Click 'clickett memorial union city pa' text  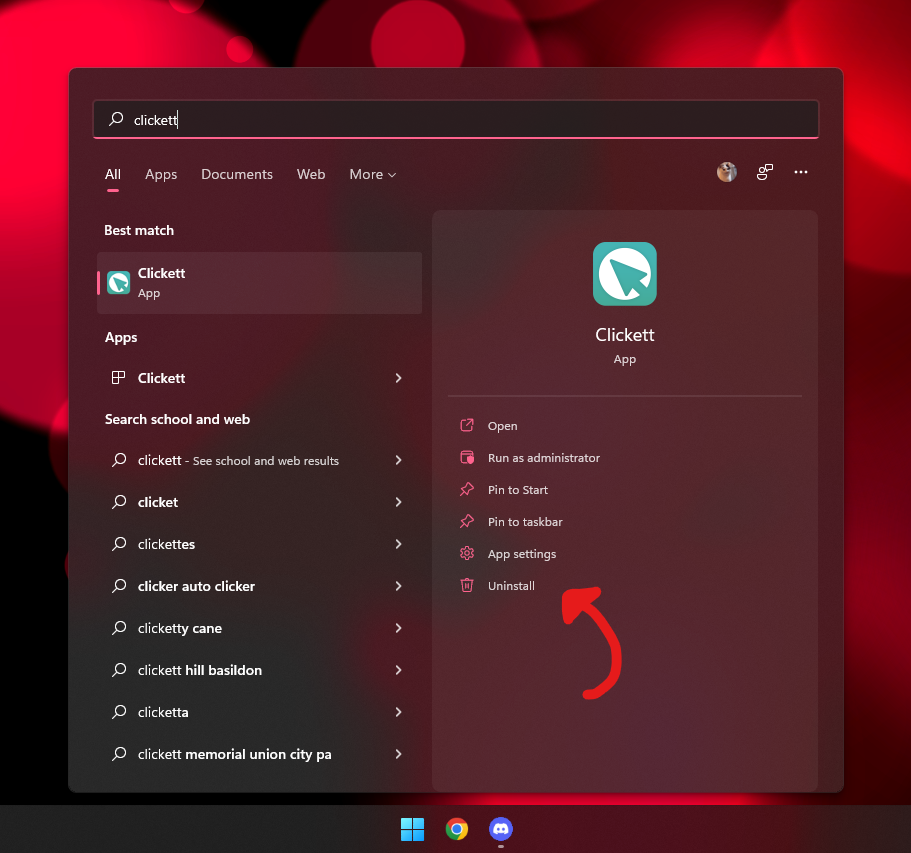pos(235,754)
